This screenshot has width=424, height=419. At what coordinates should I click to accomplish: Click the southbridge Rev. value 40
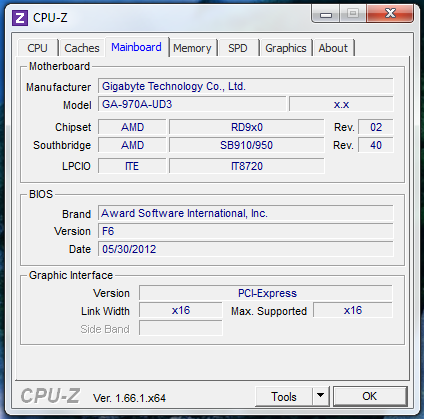pos(376,145)
